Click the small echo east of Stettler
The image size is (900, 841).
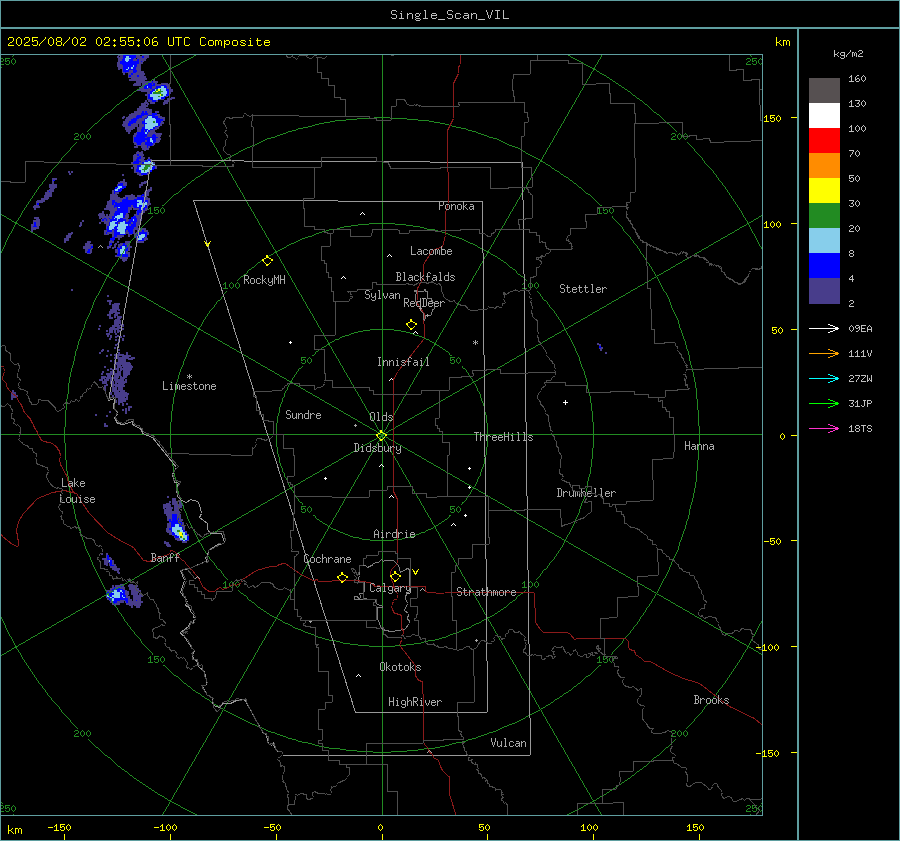601,347
